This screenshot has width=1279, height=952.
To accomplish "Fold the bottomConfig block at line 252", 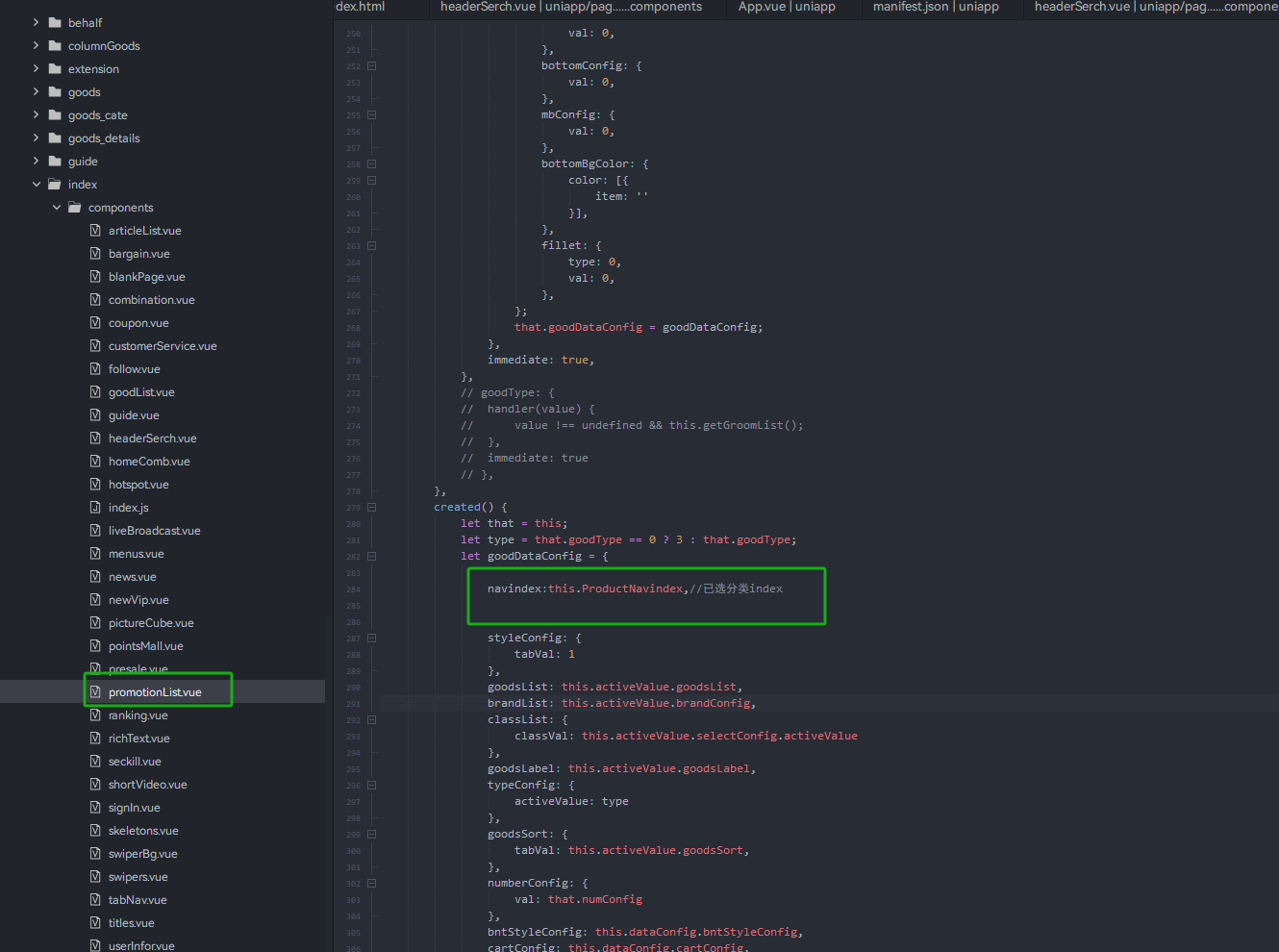I will (372, 65).
